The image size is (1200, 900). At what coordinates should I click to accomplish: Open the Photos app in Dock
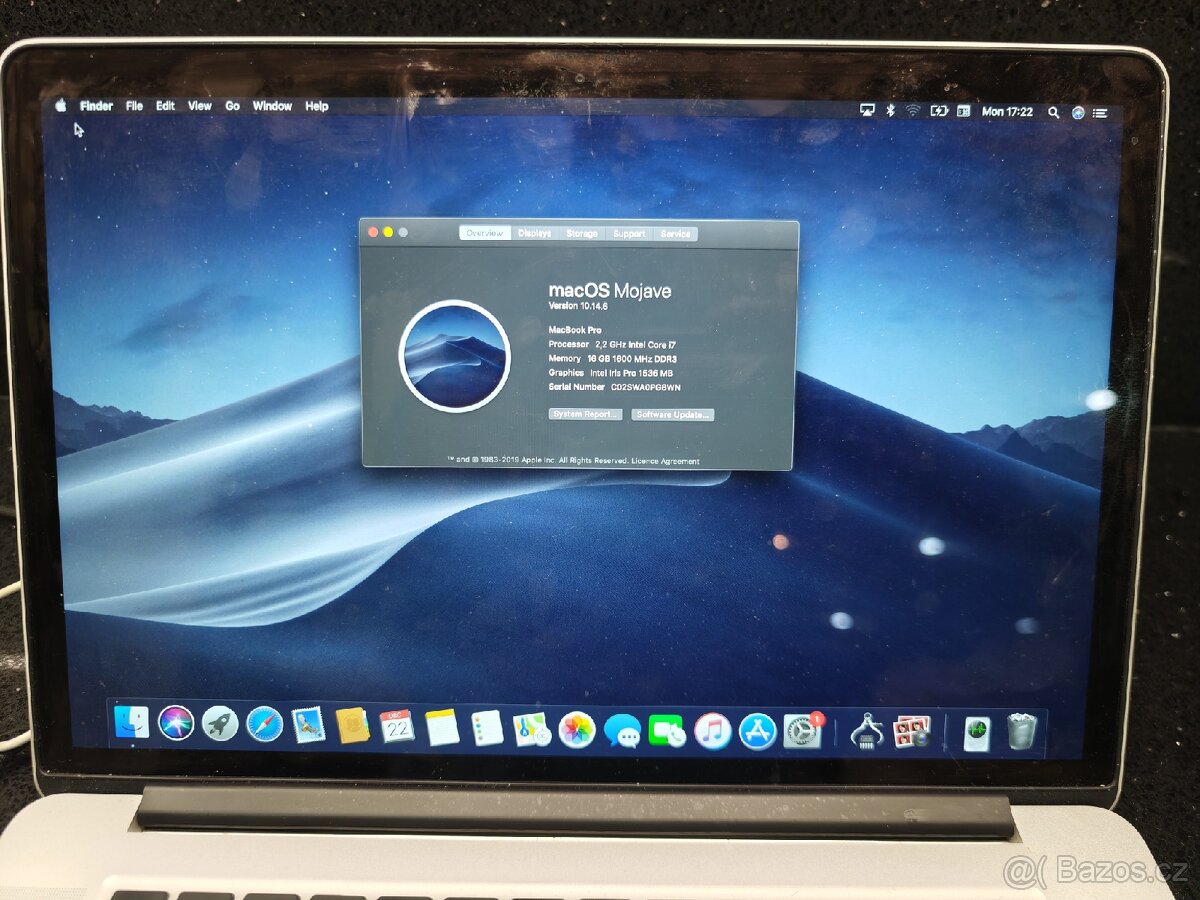tap(577, 729)
